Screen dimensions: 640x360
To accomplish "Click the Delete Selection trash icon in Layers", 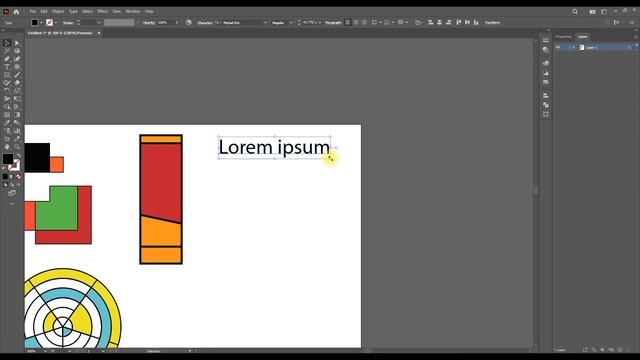I will coord(629,350).
